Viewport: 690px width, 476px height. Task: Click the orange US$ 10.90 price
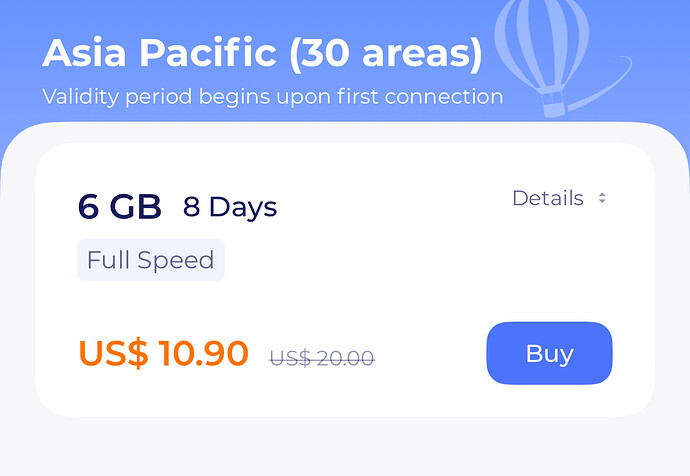[163, 353]
